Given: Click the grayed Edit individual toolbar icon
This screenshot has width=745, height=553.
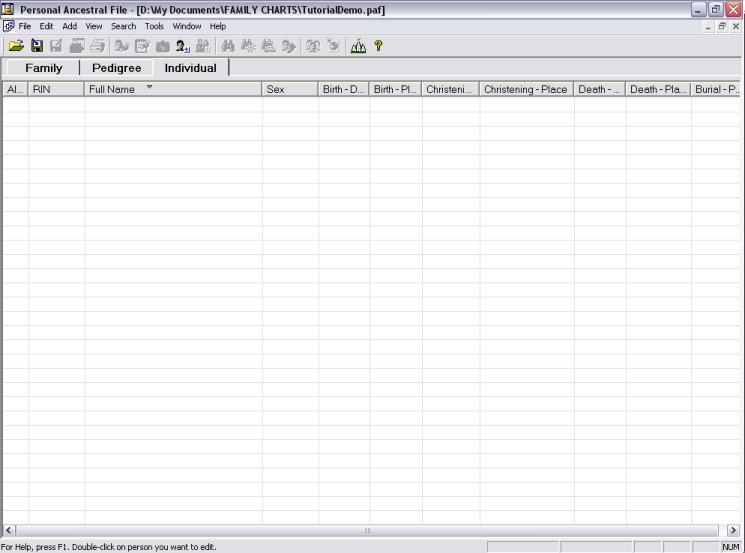Looking at the screenshot, I should click(122, 46).
